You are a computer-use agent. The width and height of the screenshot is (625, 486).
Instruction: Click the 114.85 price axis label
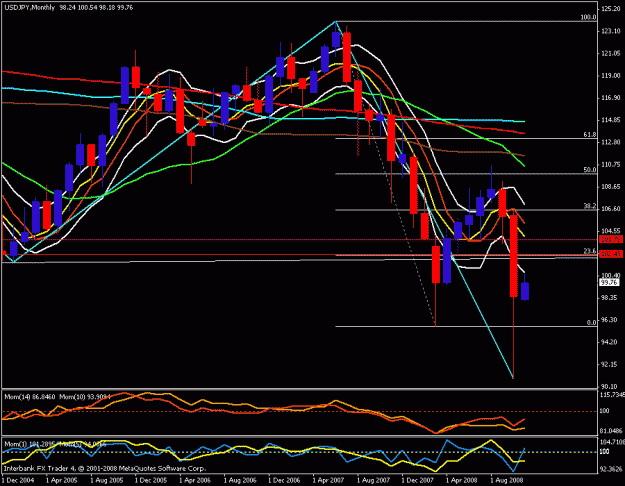click(611, 120)
